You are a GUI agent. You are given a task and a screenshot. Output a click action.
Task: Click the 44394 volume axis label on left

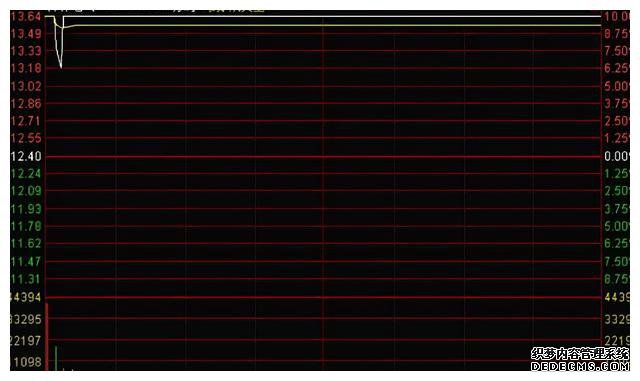point(26,297)
